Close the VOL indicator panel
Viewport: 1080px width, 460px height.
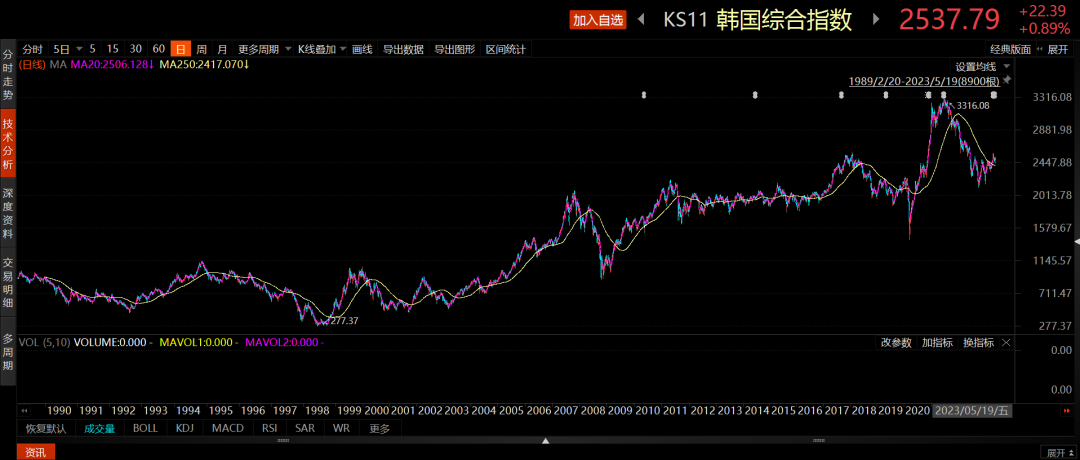pos(1006,342)
